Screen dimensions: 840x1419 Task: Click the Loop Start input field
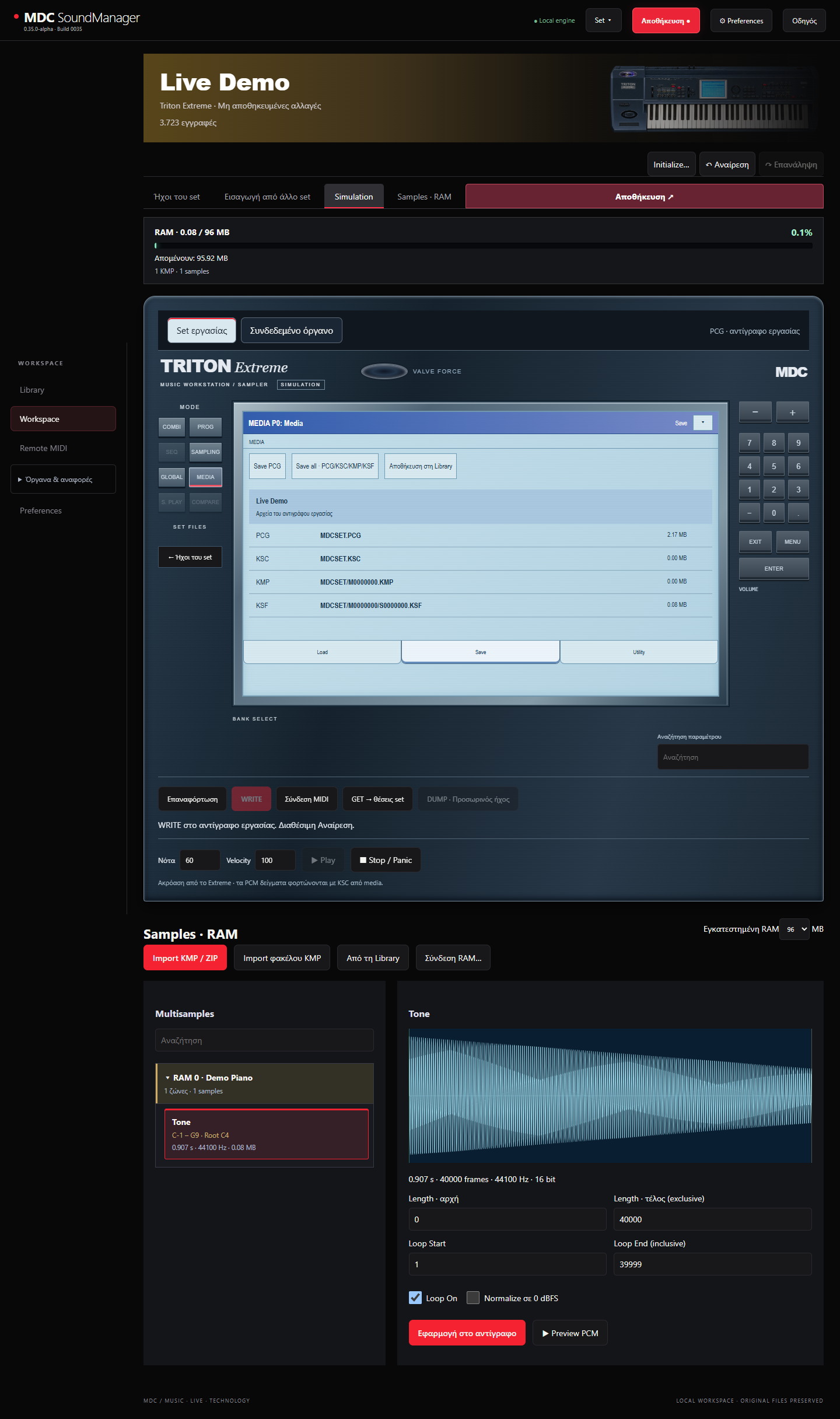508,1264
